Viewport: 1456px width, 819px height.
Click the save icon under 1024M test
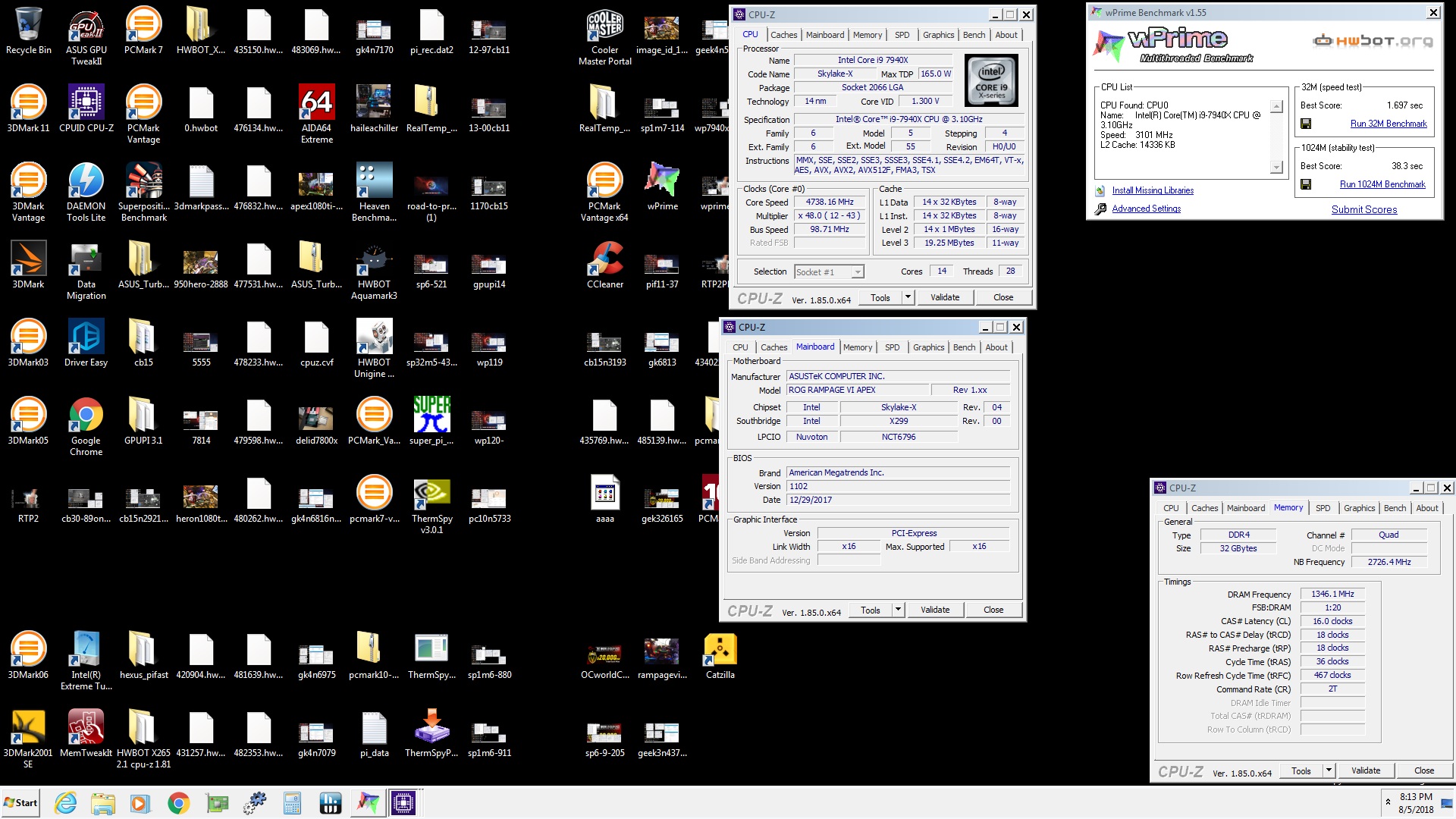click(x=1306, y=184)
